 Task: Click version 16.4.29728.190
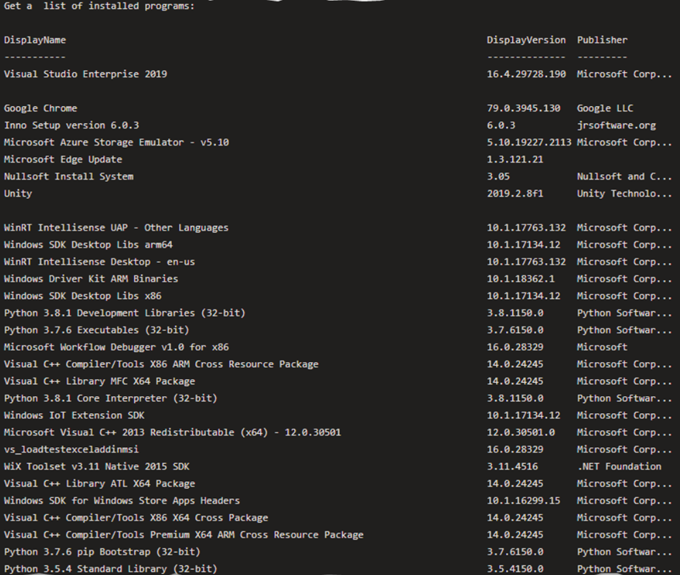(526, 74)
